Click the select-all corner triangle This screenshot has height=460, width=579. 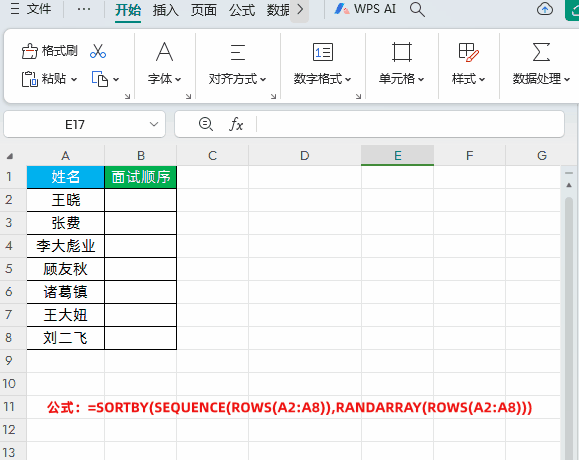tap(10, 156)
